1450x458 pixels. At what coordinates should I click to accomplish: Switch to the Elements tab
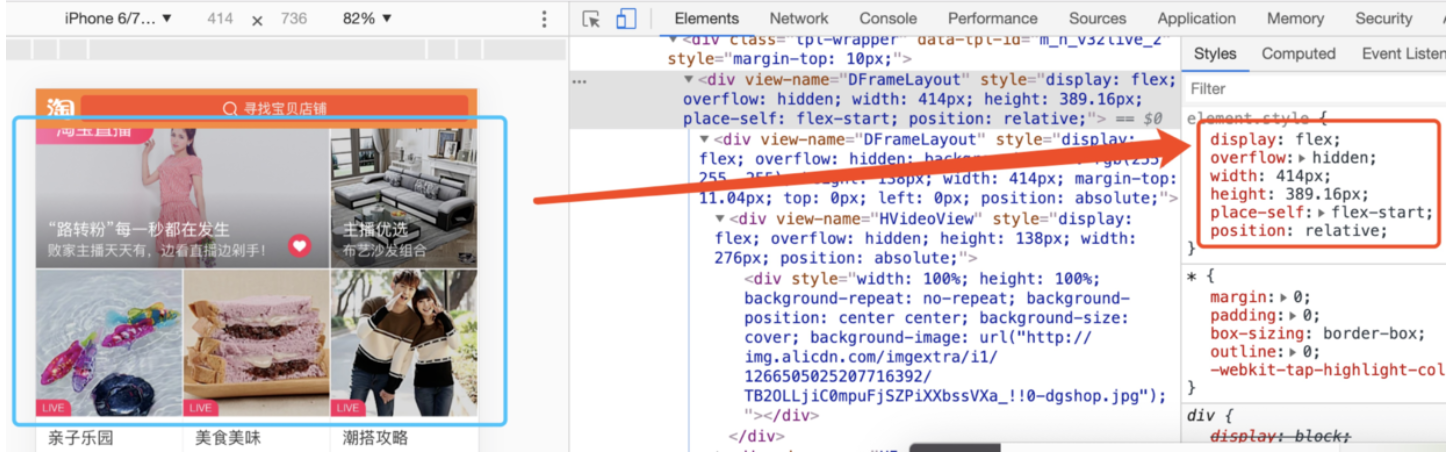point(706,18)
